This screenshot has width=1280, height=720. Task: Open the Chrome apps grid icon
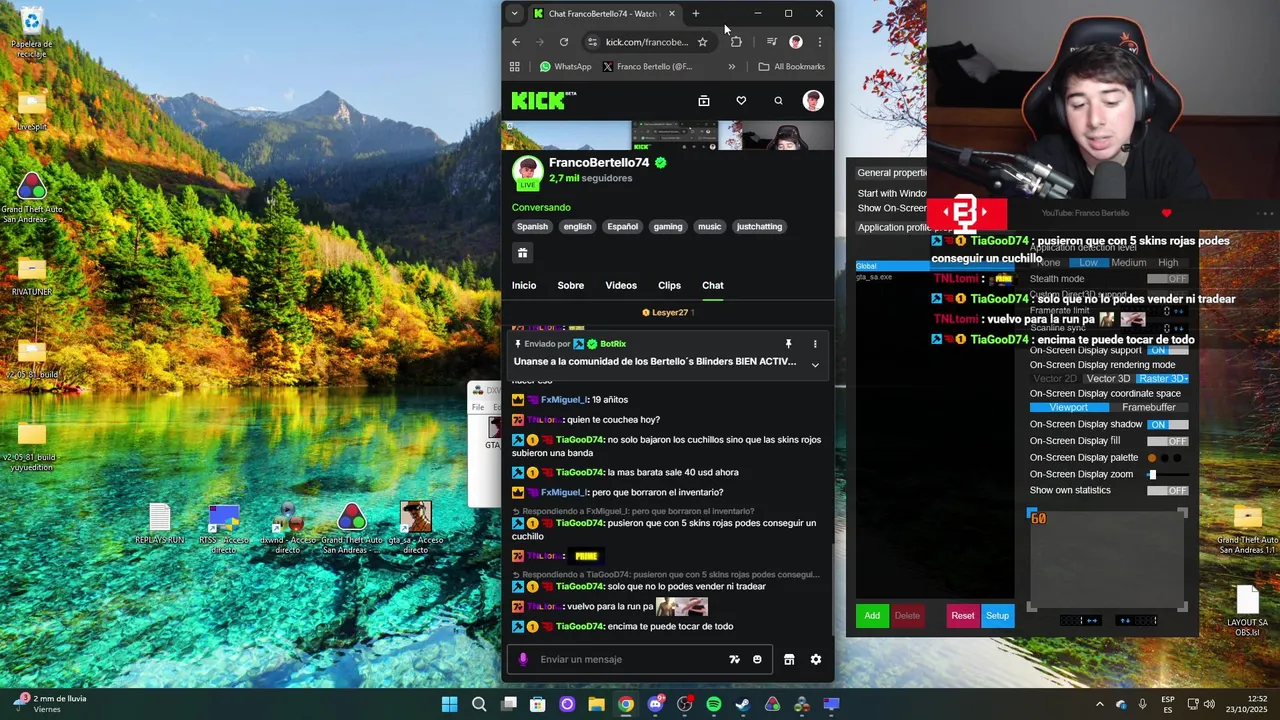515,67
